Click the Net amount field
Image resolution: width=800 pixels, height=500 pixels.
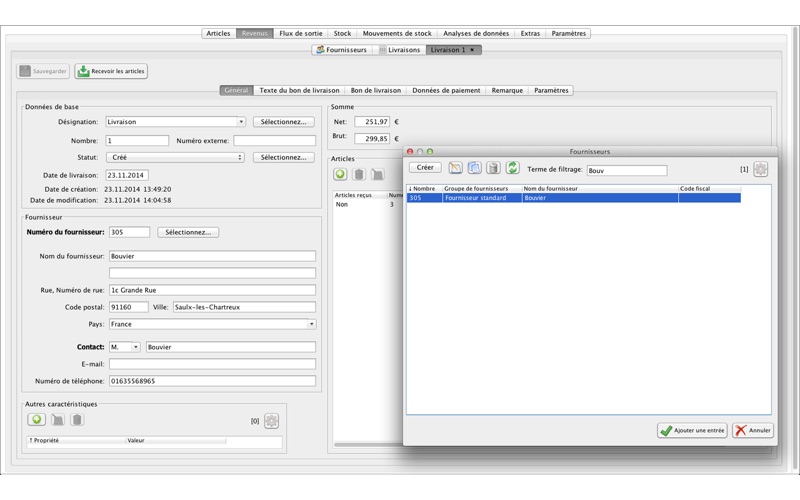(x=372, y=122)
